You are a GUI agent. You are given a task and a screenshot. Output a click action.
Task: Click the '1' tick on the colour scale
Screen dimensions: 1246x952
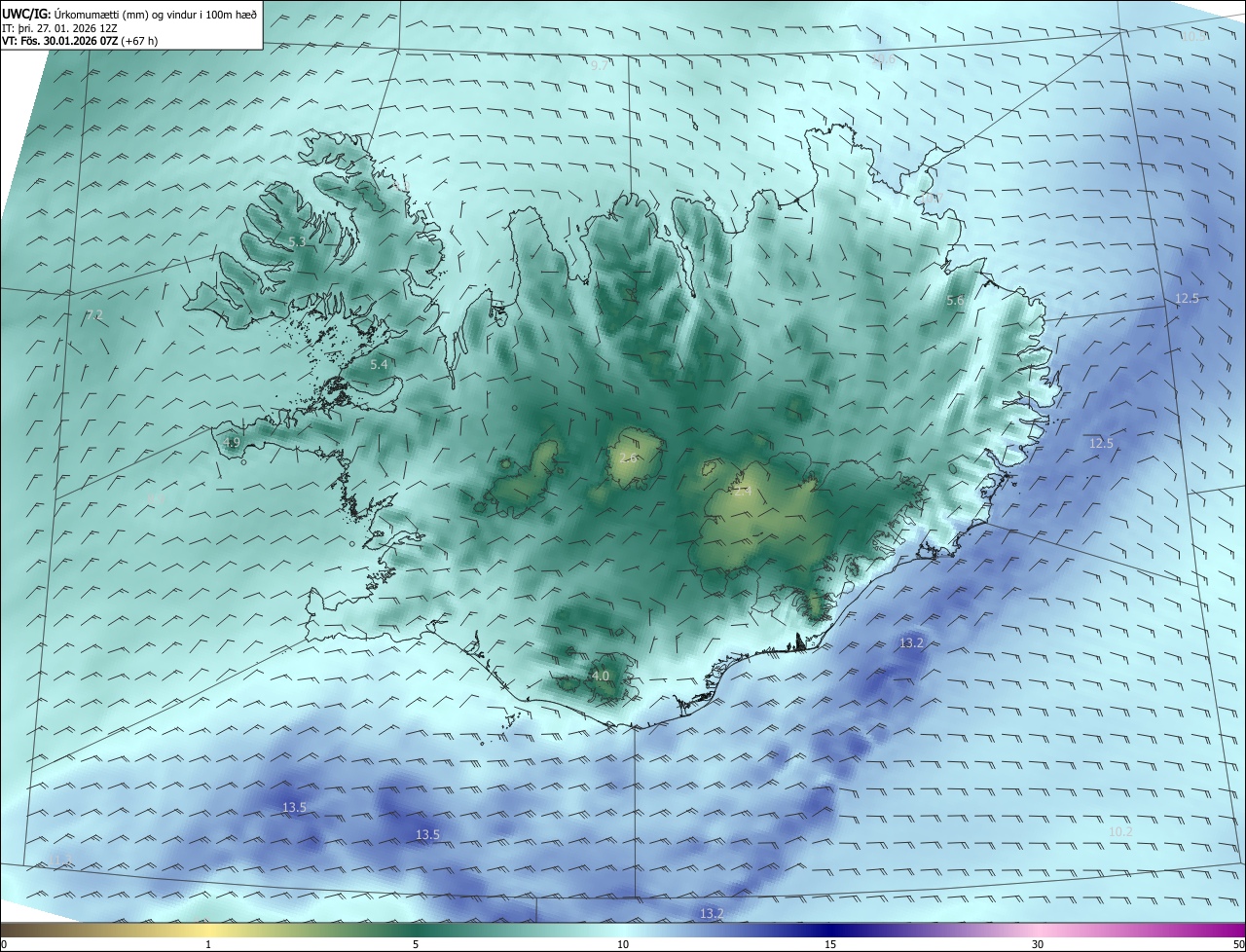[208, 944]
